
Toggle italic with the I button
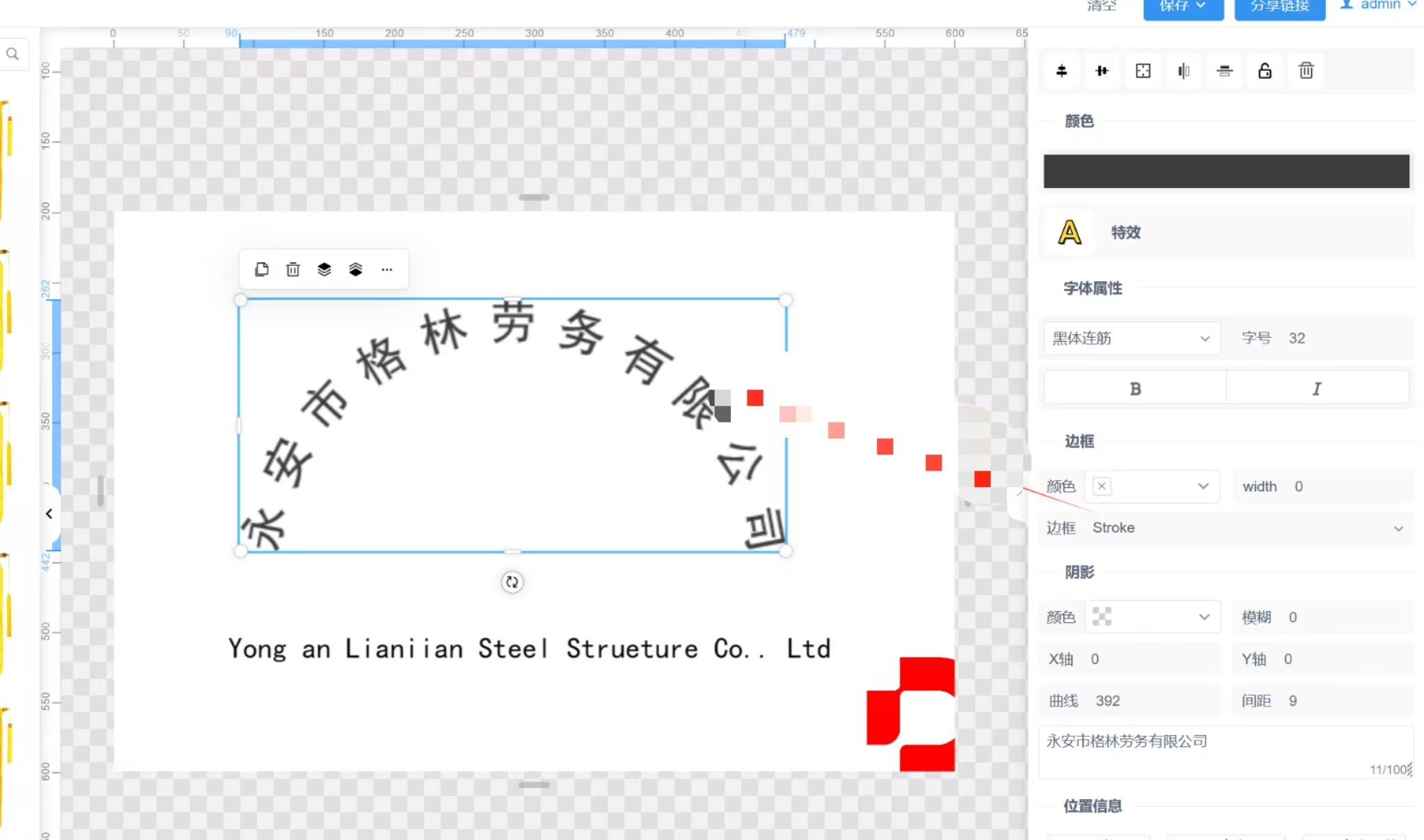1317,389
